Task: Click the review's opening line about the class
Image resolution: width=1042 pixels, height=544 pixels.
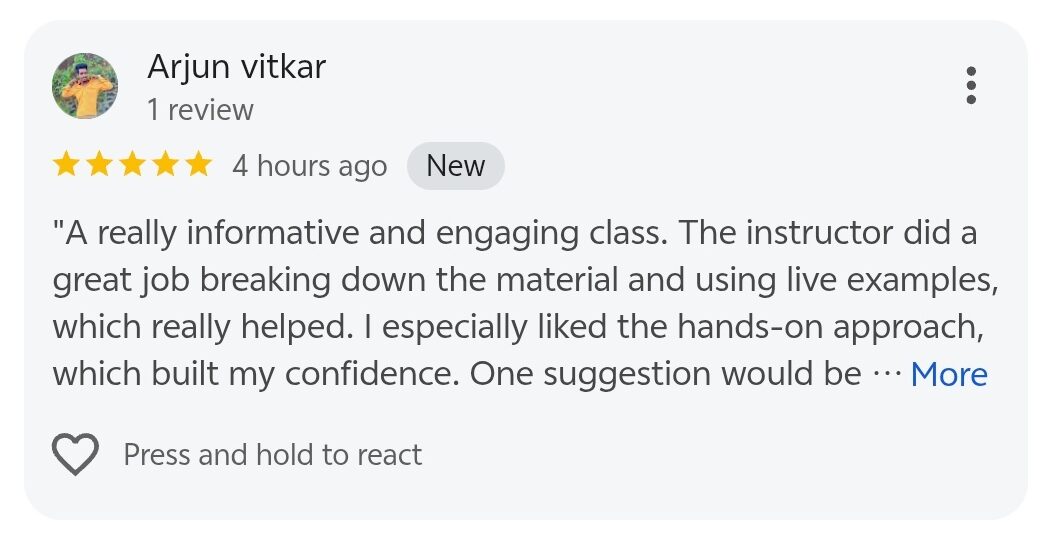Action: 514,234
